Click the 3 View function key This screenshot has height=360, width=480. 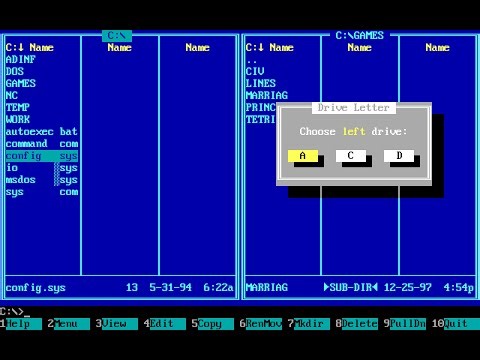click(117, 324)
